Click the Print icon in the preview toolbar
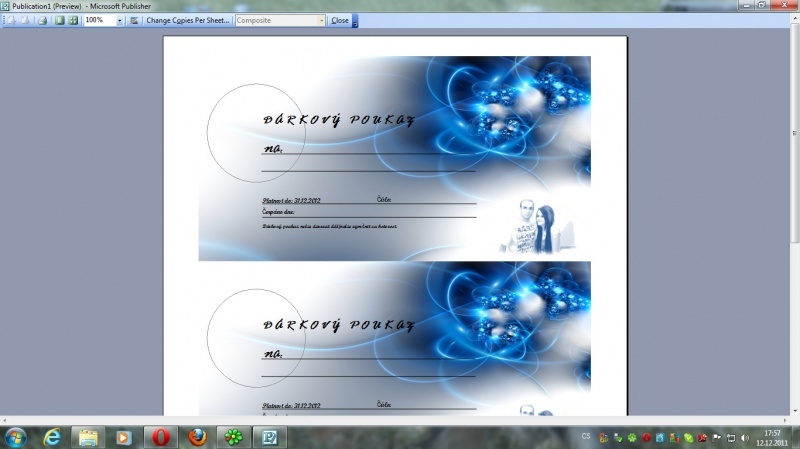Image resolution: width=800 pixels, height=449 pixels. pyautogui.click(x=42, y=20)
